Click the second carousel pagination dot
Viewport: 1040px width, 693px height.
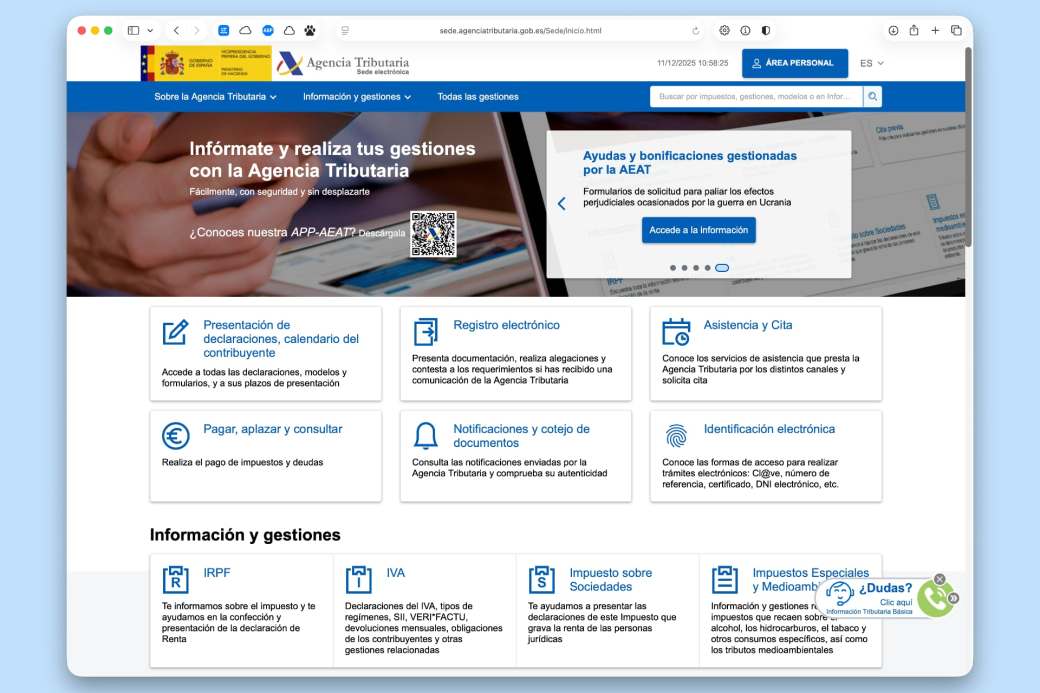tap(684, 267)
